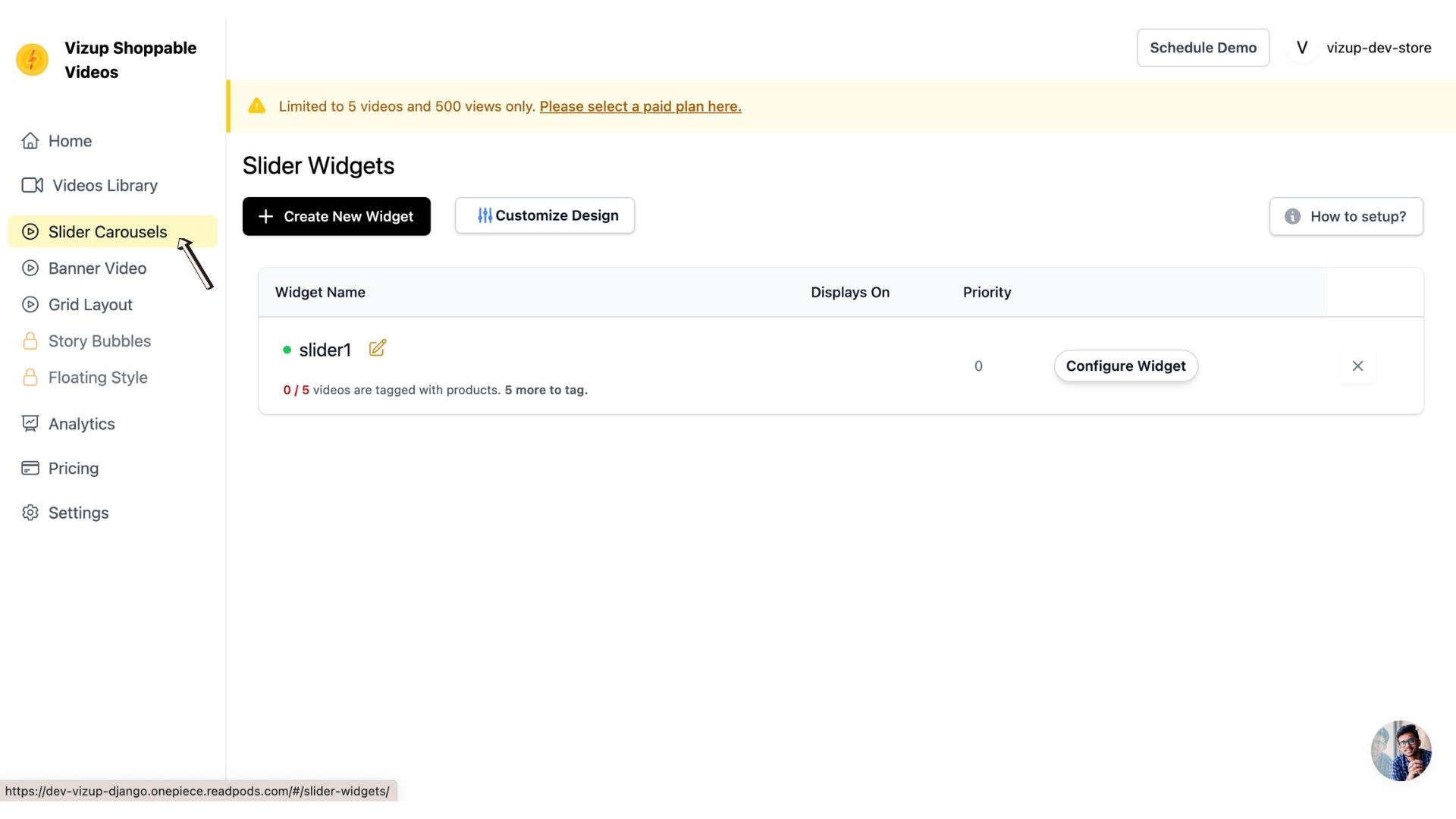Click the Vizup lightning bolt logo
Screen dimensions: 1456x819
33,60
